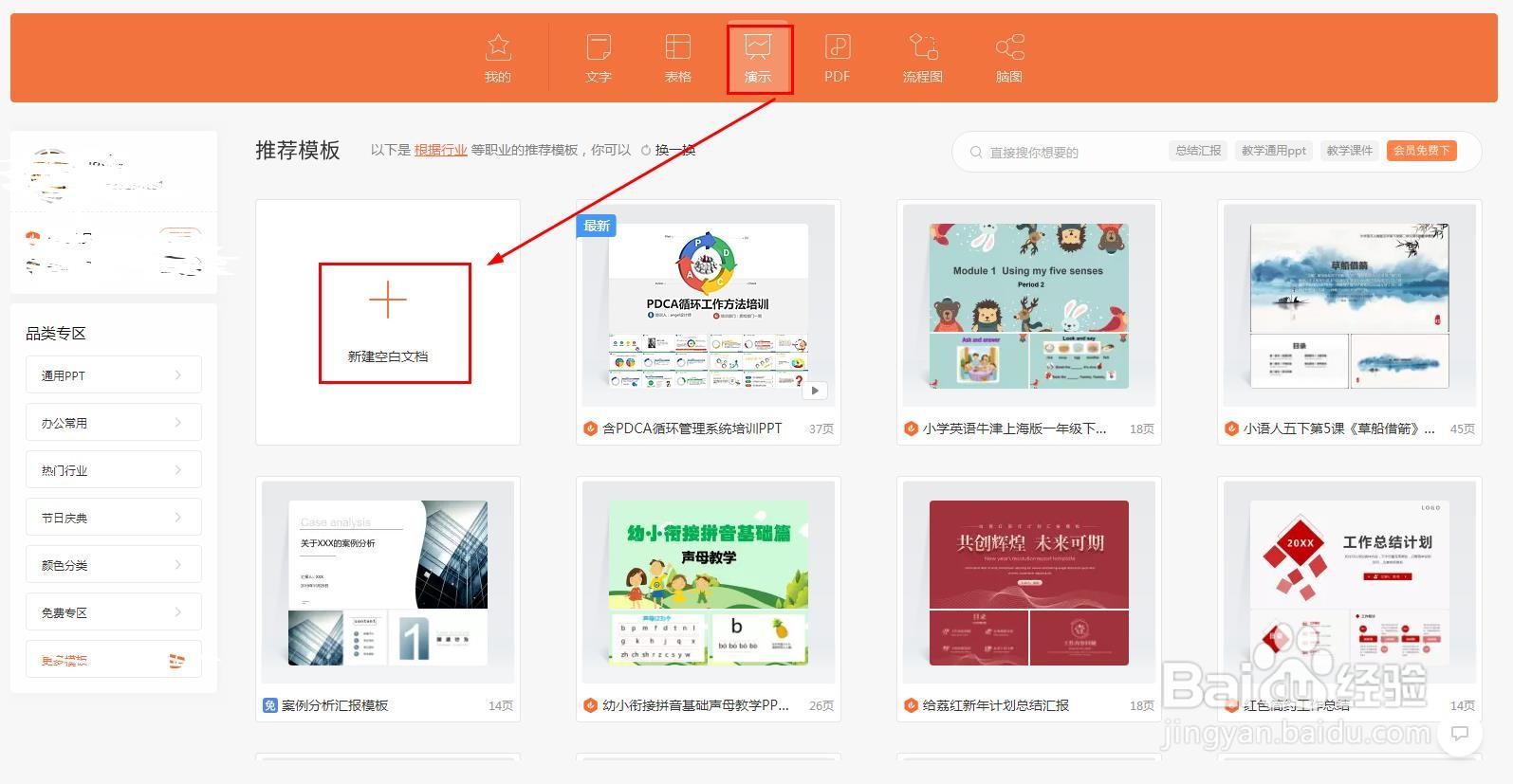Viewport: 1513px width, 784px height.
Task: Select the 演示 presentation icon
Action: coord(758,46)
